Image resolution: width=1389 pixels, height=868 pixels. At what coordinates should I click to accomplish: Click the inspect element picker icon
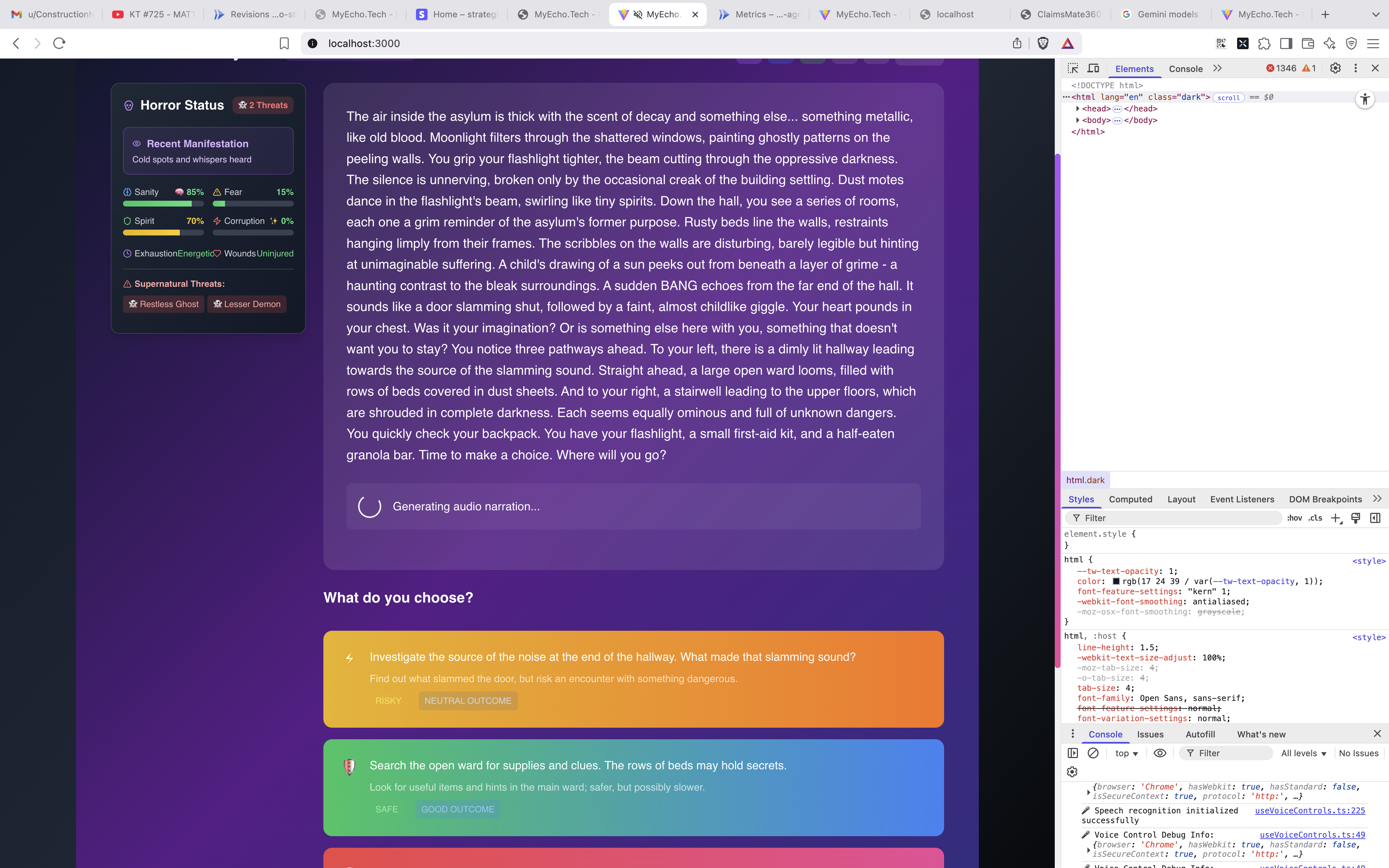click(x=1072, y=68)
